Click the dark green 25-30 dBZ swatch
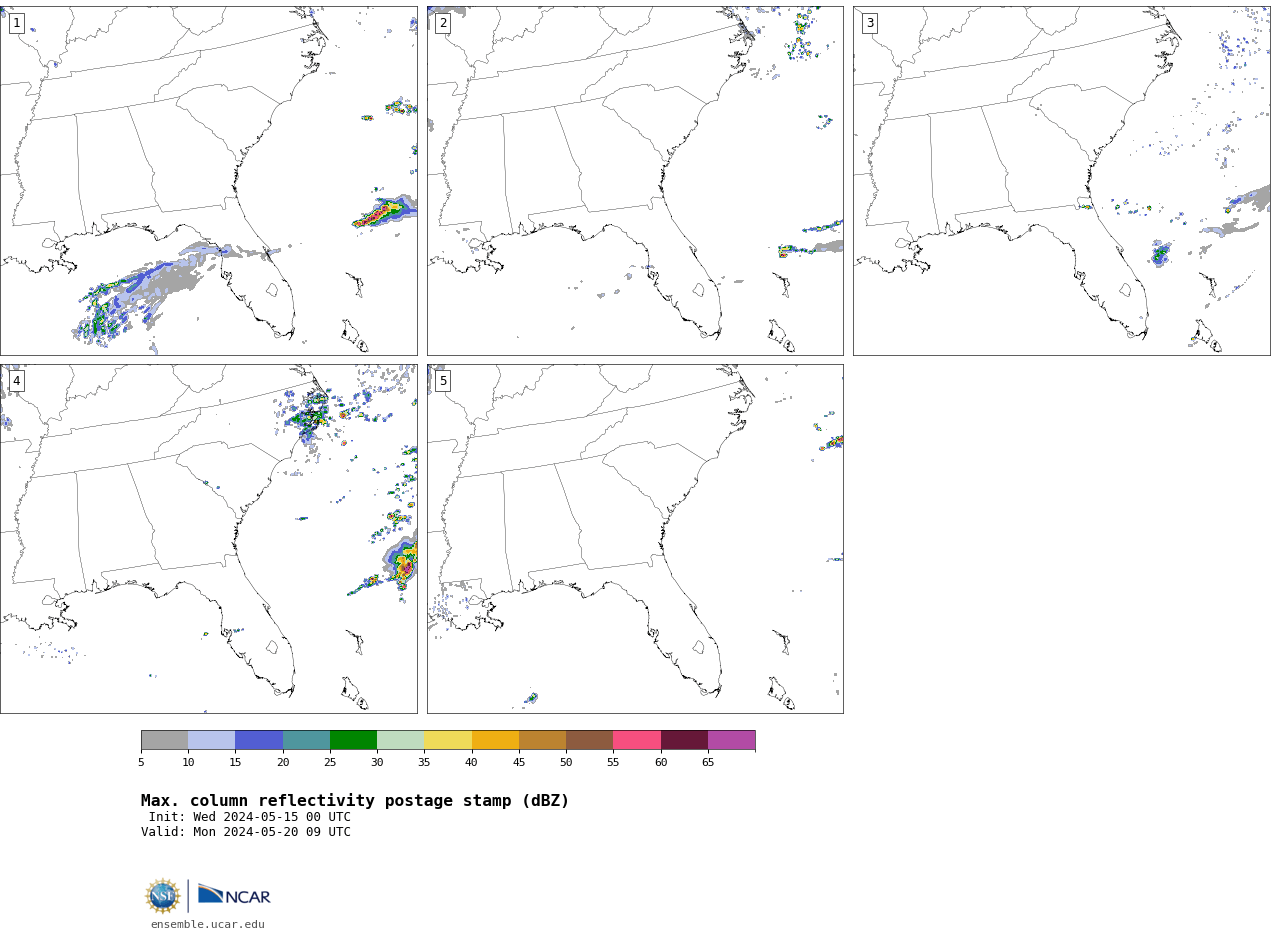 coord(353,740)
